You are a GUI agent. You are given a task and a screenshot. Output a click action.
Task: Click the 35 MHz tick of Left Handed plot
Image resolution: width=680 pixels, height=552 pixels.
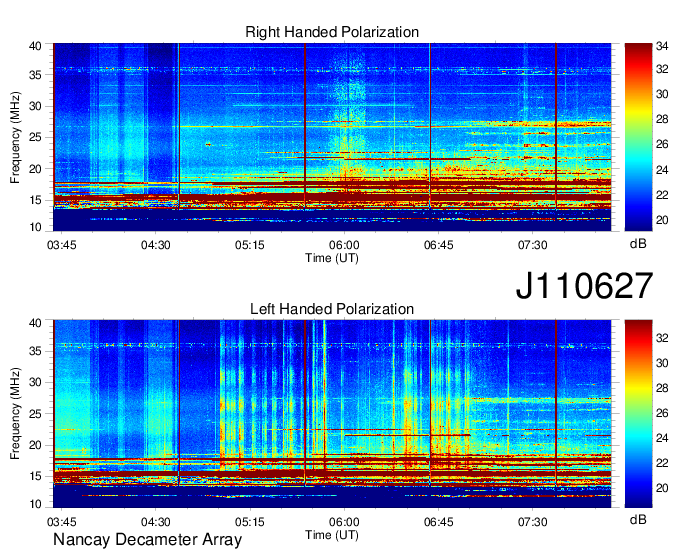click(35, 351)
